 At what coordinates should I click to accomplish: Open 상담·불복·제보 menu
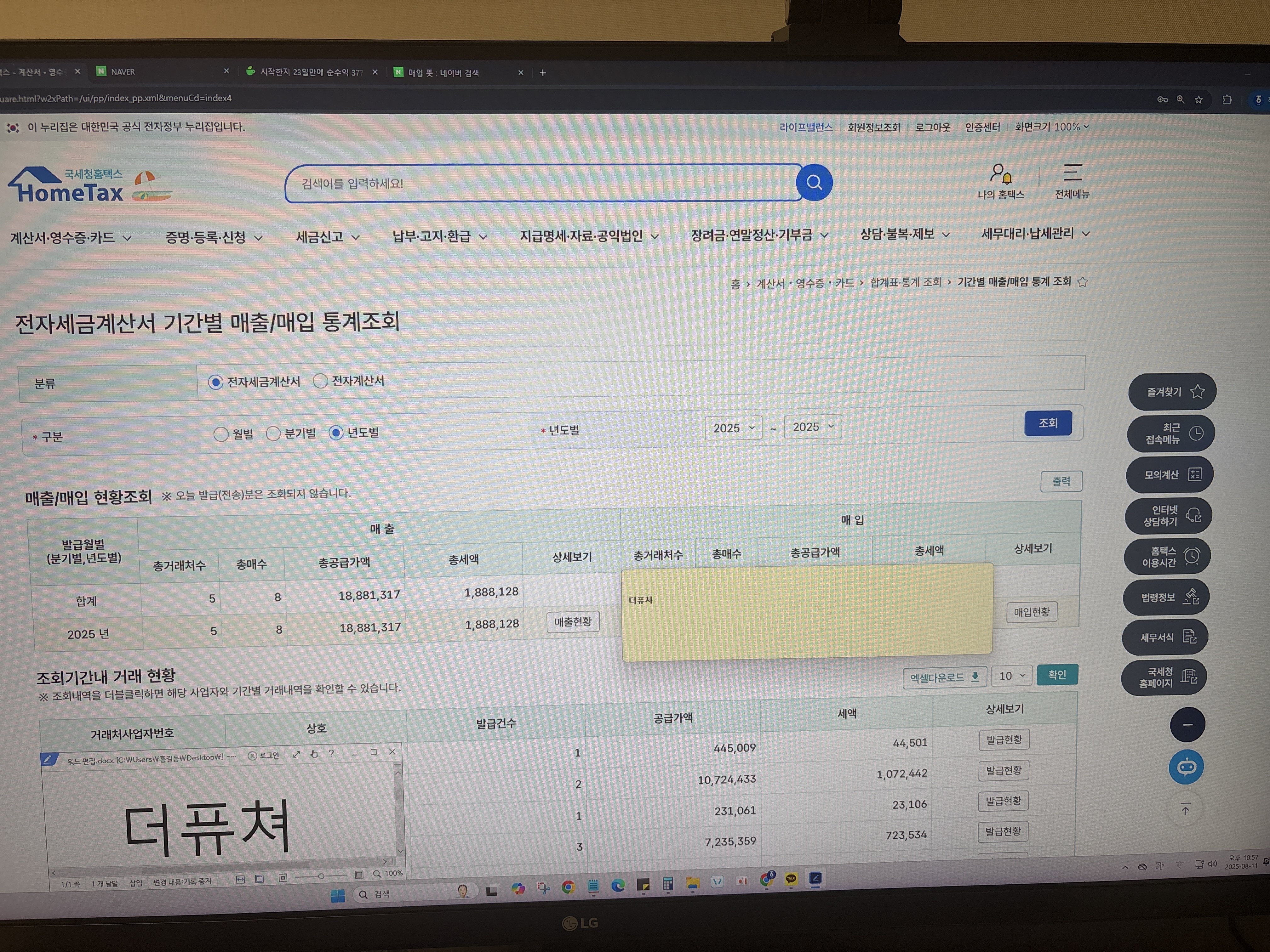[x=905, y=234]
